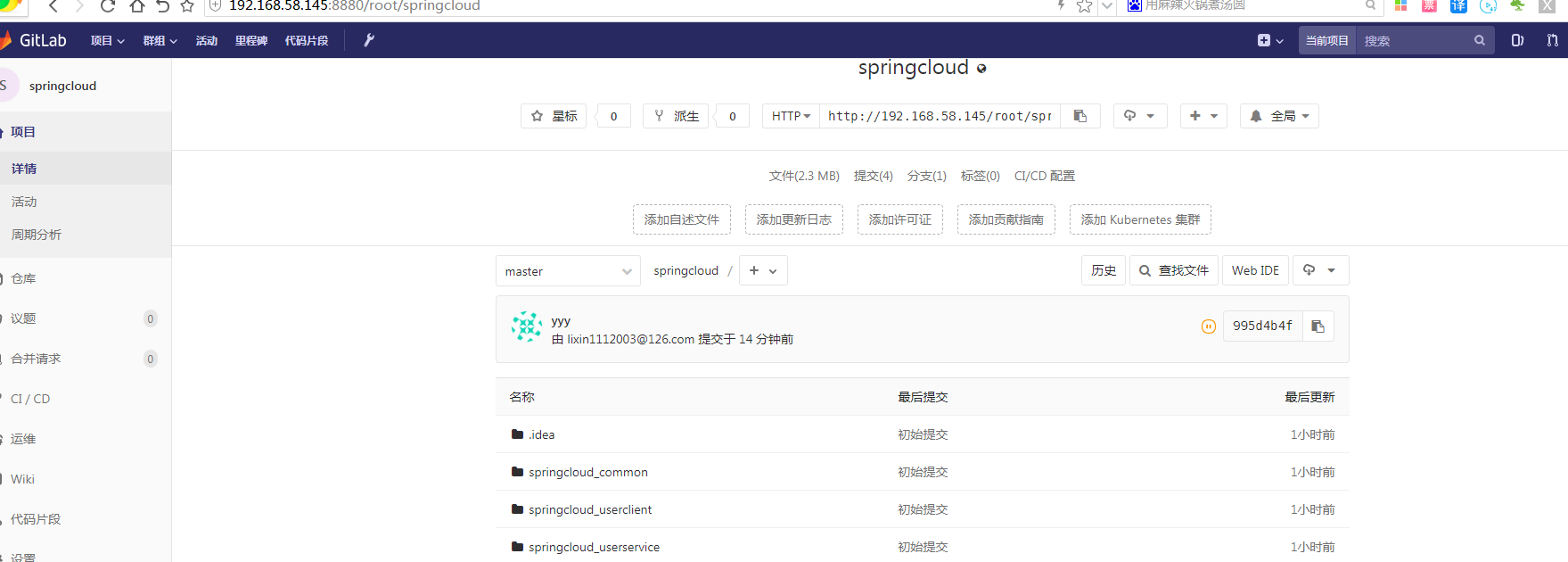Expand the 项目 menu in the navbar
This screenshot has height=562, width=1568.
pos(107,40)
